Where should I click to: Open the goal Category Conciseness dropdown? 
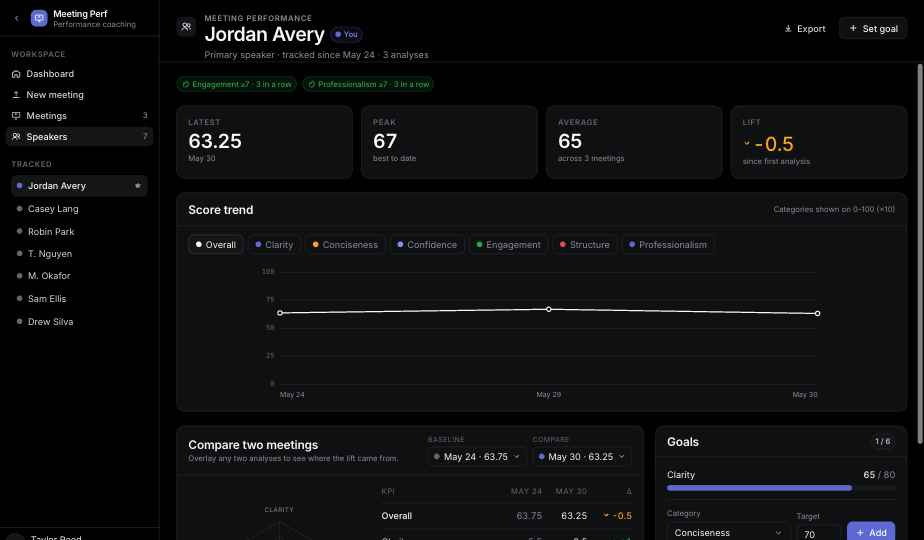pyautogui.click(x=728, y=532)
